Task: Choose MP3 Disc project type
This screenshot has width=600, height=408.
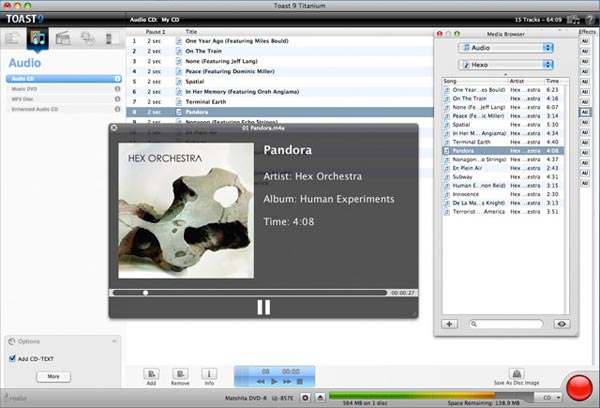Action: pos(26,97)
